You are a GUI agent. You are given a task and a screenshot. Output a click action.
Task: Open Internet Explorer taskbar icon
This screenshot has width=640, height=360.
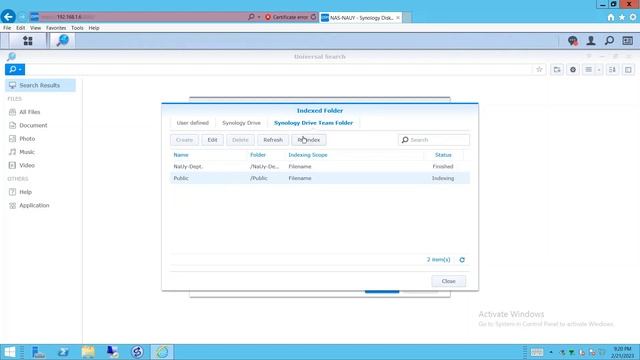pos(162,352)
